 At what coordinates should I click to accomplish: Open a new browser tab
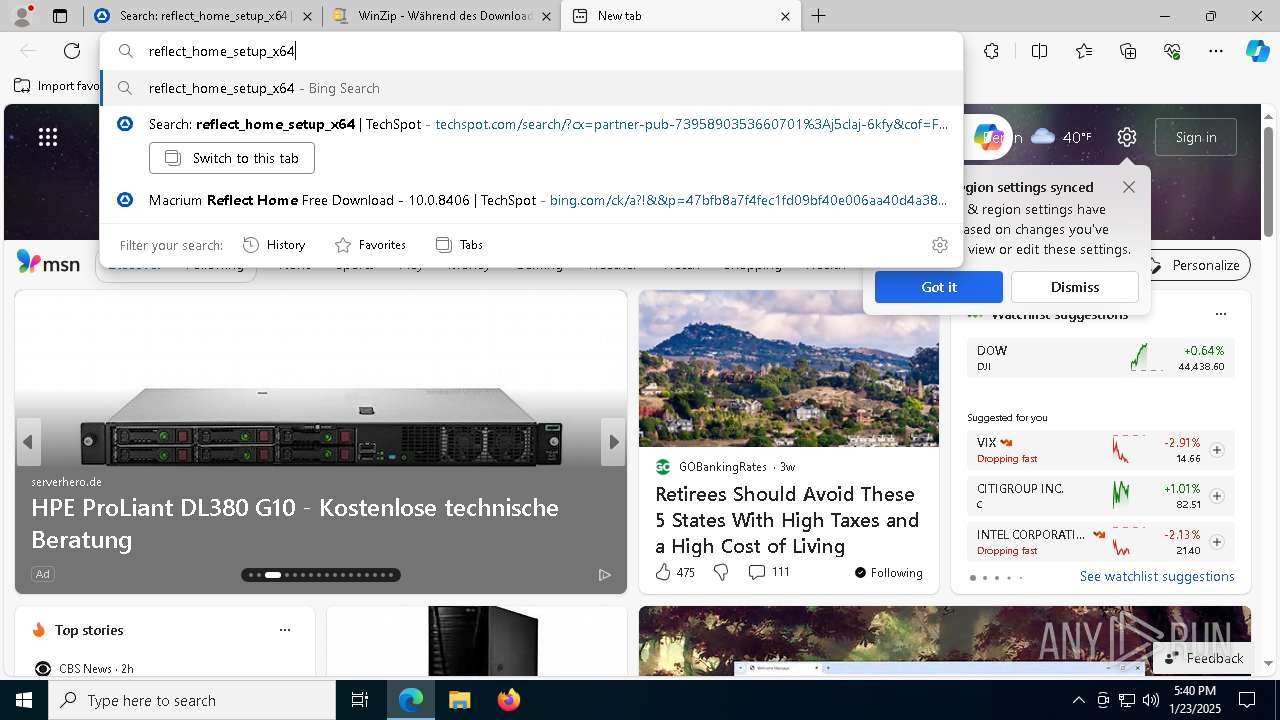[x=818, y=16]
